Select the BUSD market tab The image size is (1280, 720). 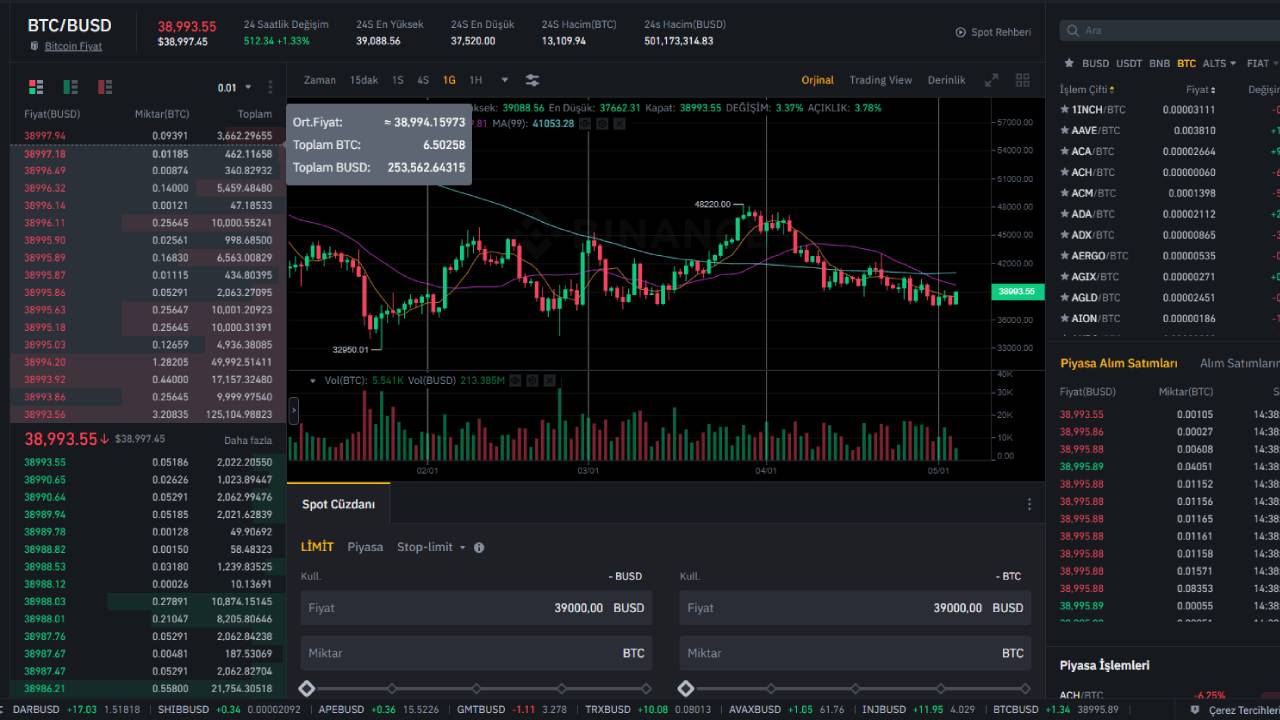1095,63
